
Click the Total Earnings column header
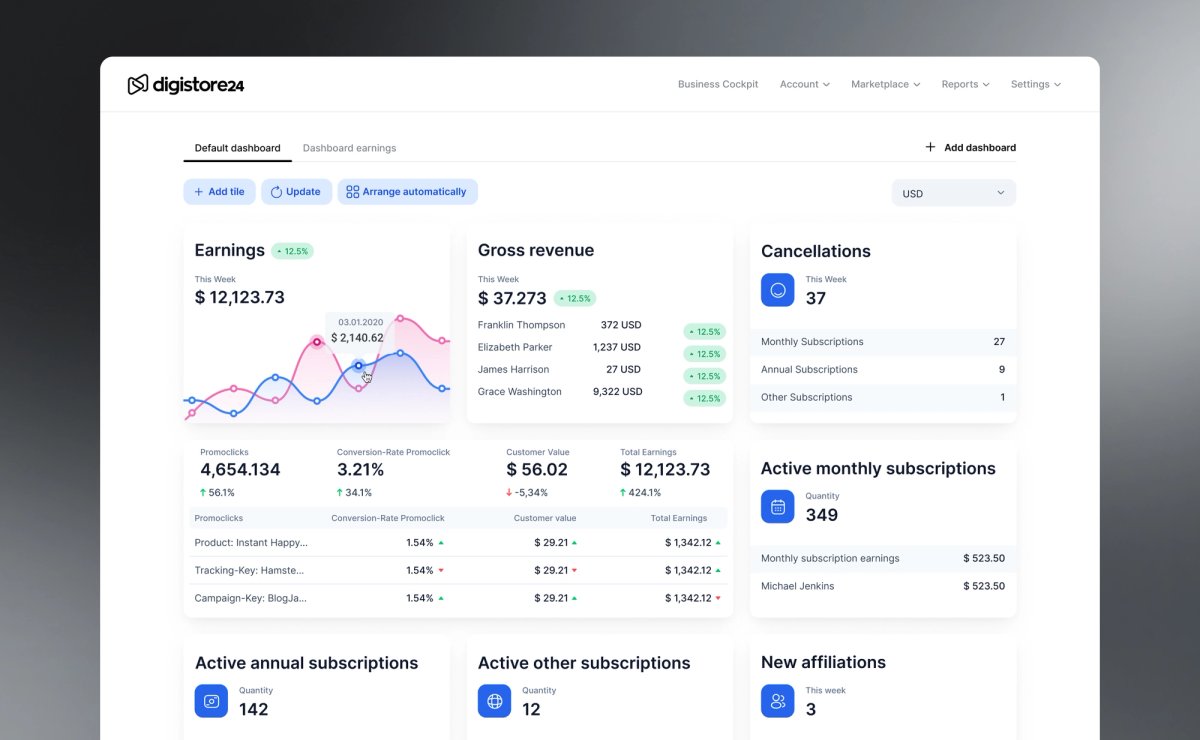pos(679,518)
